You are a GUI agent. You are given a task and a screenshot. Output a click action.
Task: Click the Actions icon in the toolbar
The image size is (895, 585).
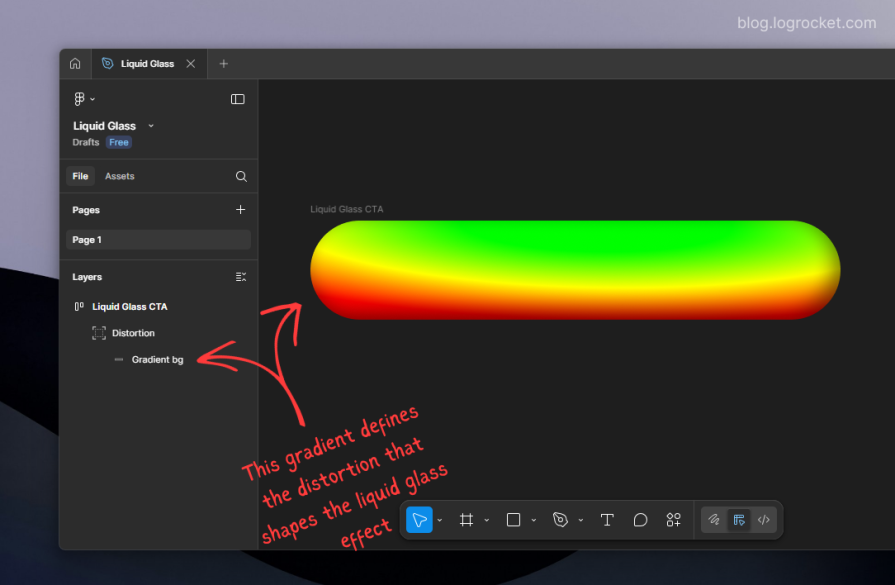(673, 520)
